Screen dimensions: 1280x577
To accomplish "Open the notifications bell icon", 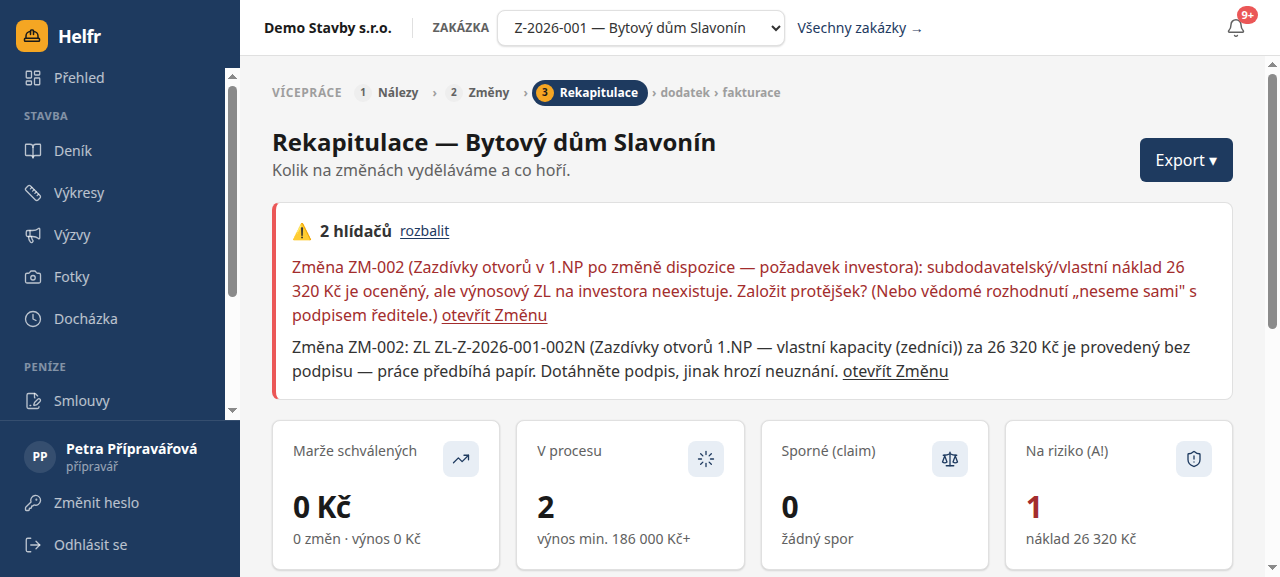I will [1236, 28].
